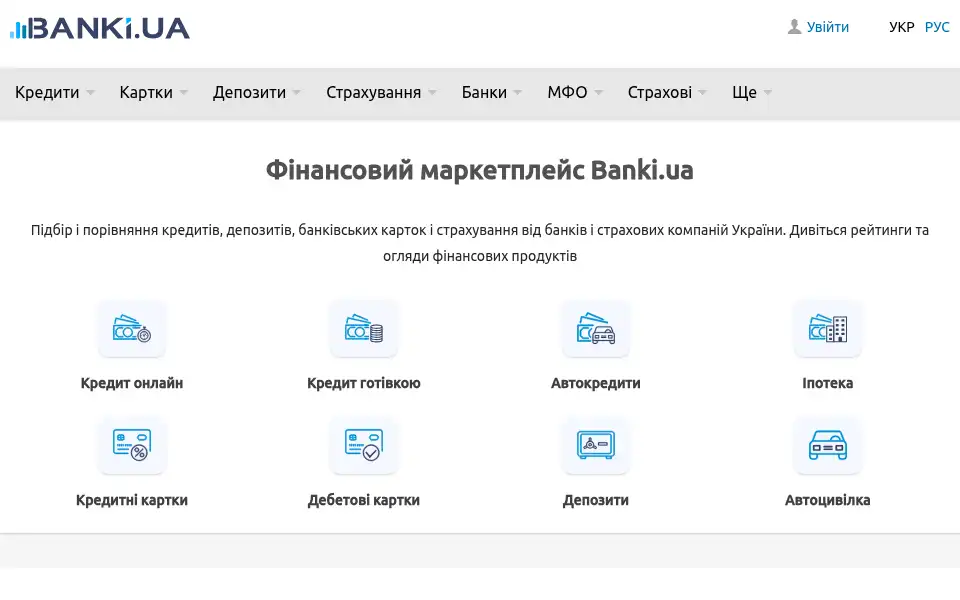Open the Кредит онлайн icon tile
Screen dimensions: 960x600
132,329
